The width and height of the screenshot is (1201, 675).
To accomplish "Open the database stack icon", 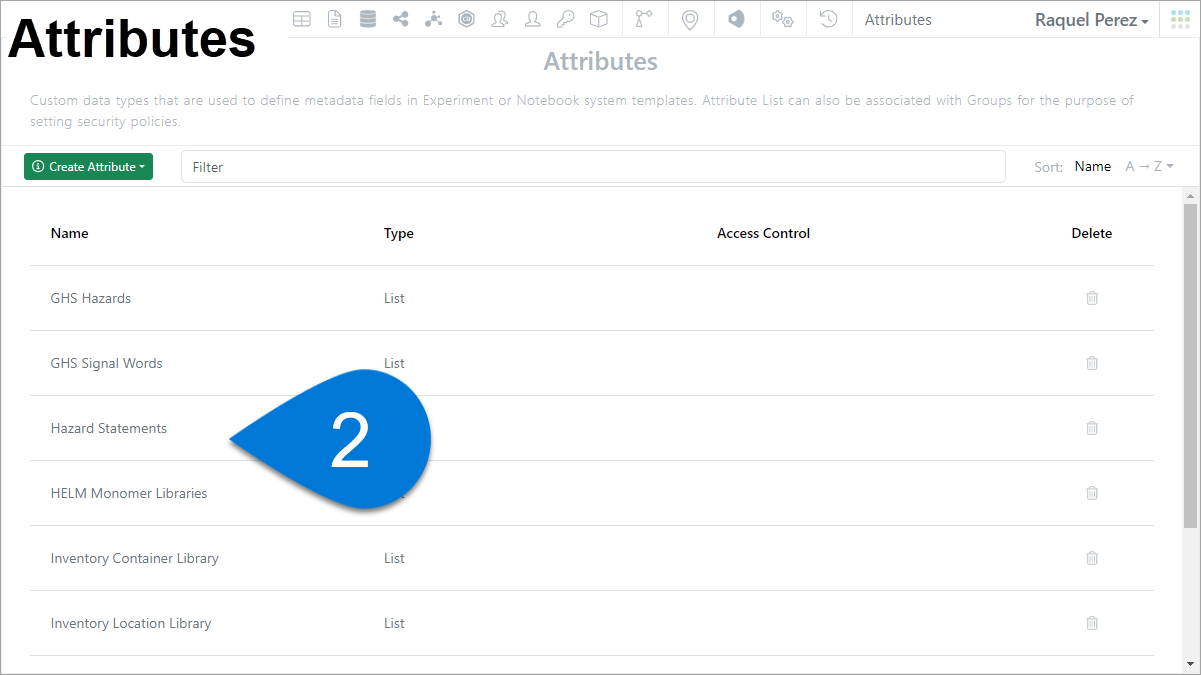I will (368, 19).
